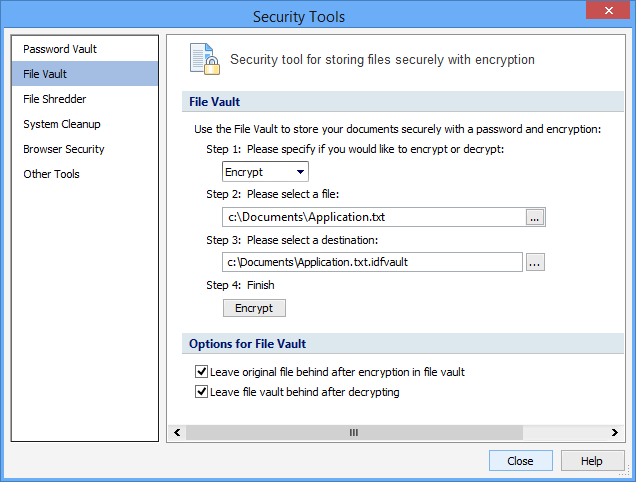Screen dimensions: 636x482
Task: Uncheck Leave file vault behind after decrypting
Action: [202, 393]
